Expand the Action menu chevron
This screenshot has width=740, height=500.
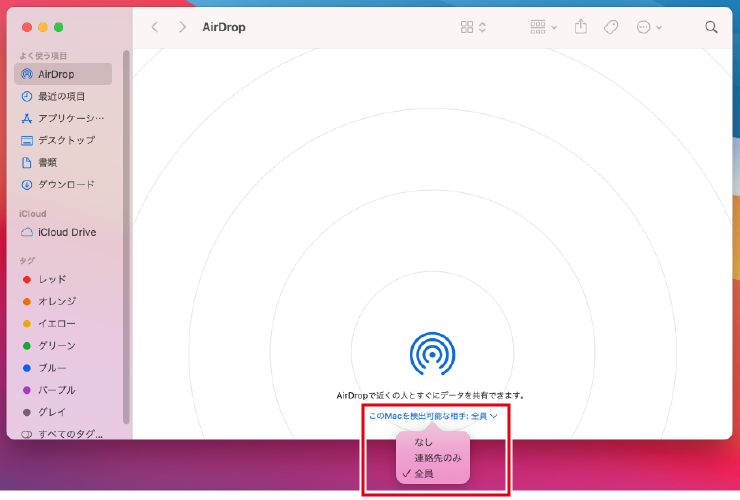point(659,28)
